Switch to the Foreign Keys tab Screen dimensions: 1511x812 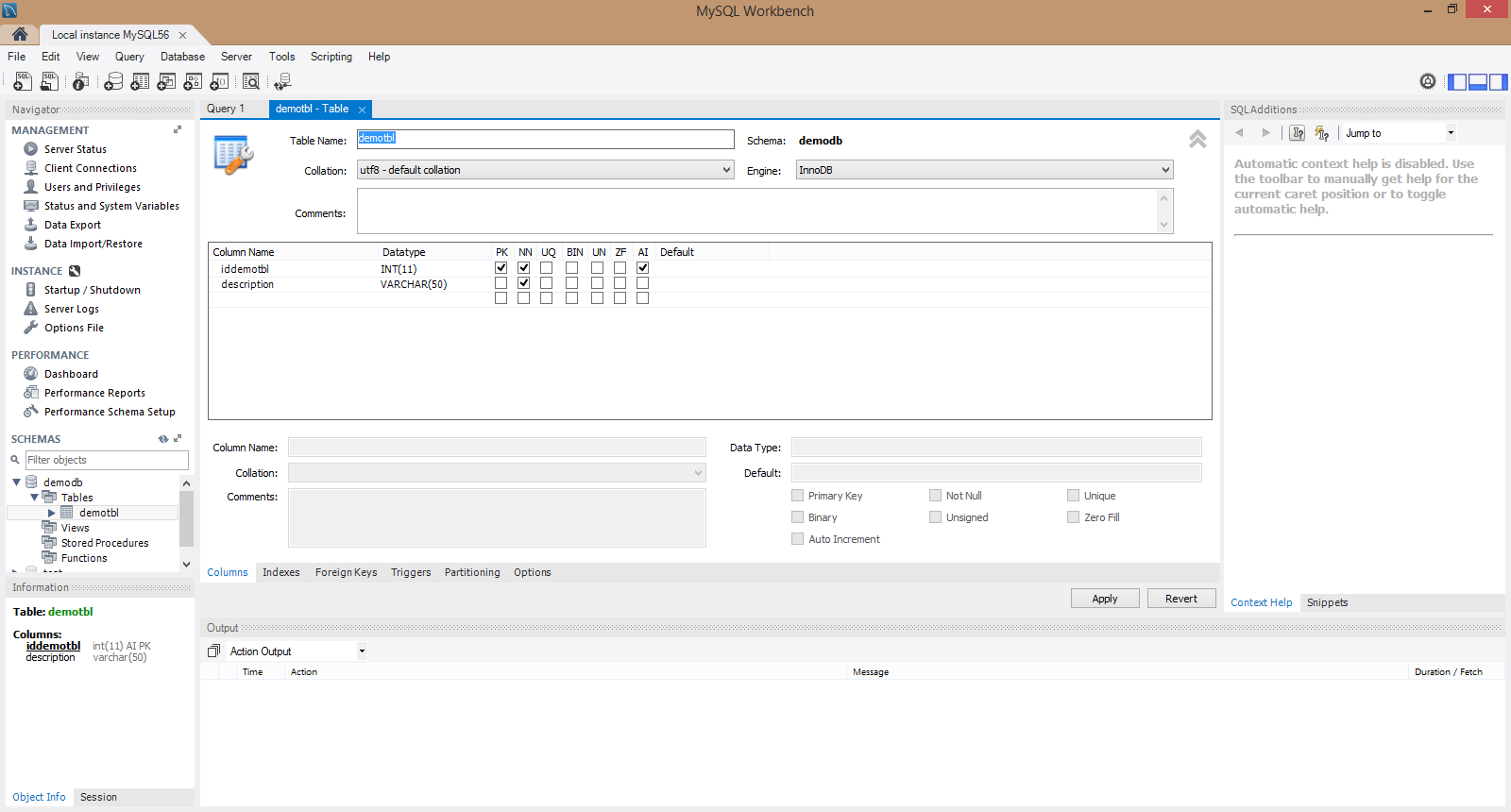pos(346,572)
